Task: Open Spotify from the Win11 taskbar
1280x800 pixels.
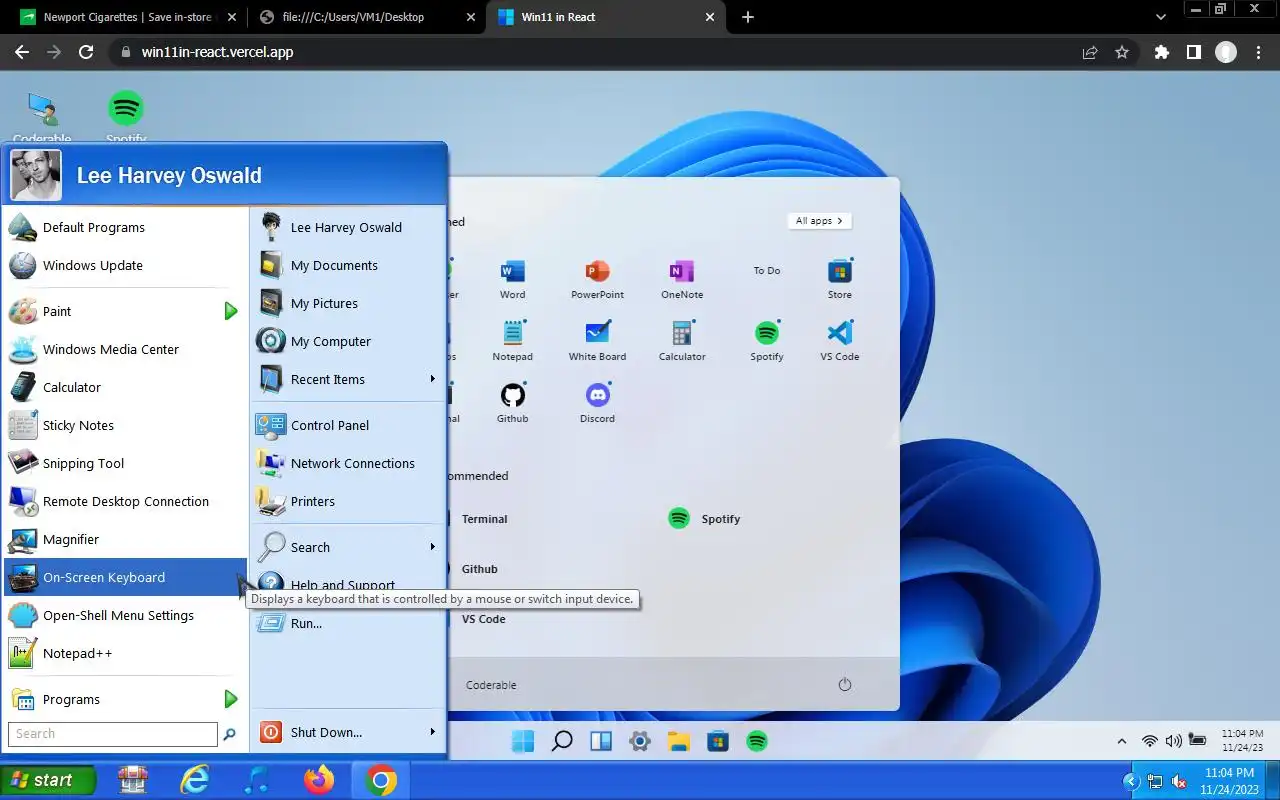Action: pyautogui.click(x=757, y=741)
